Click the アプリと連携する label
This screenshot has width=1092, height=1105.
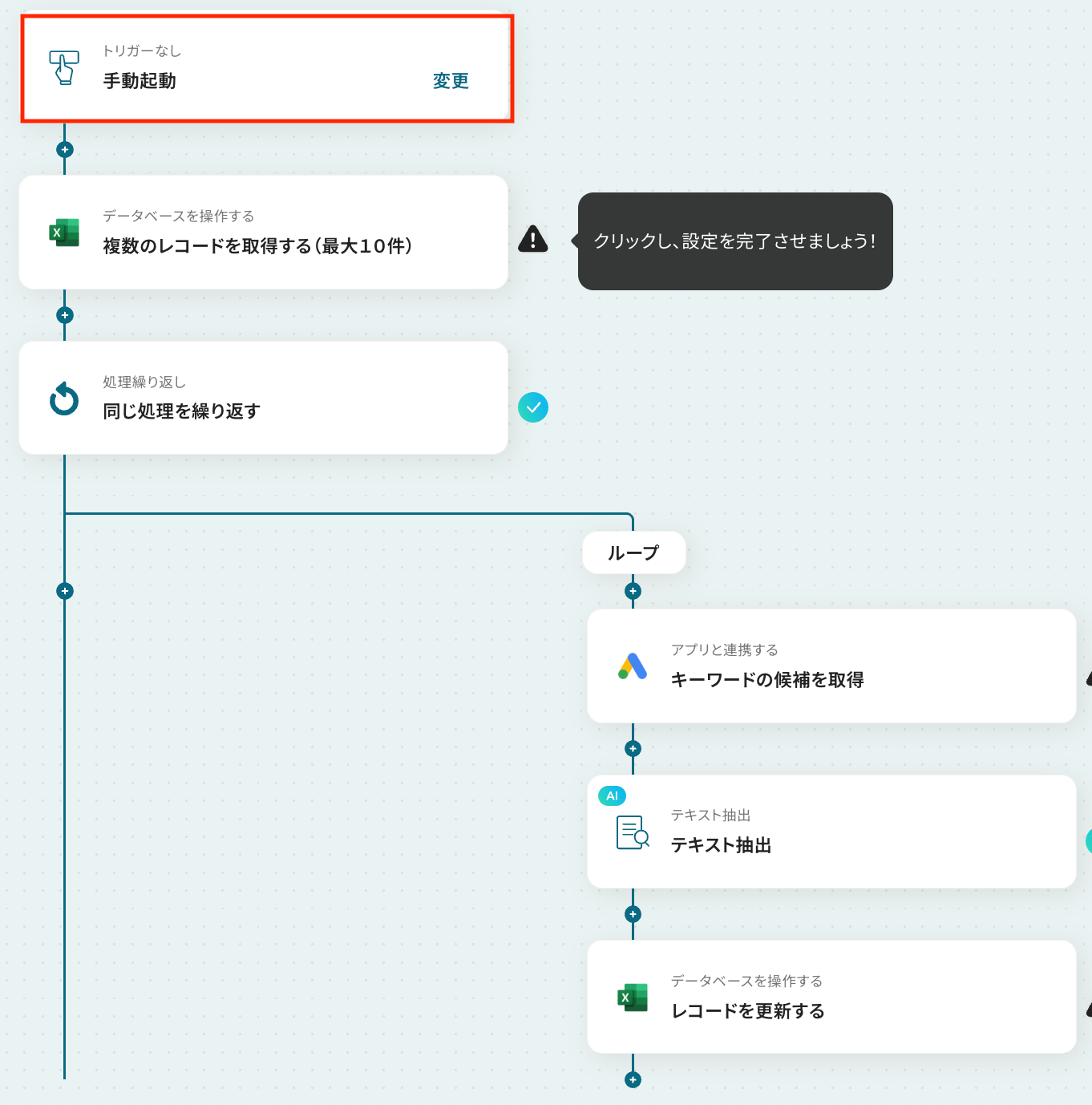coord(725,650)
